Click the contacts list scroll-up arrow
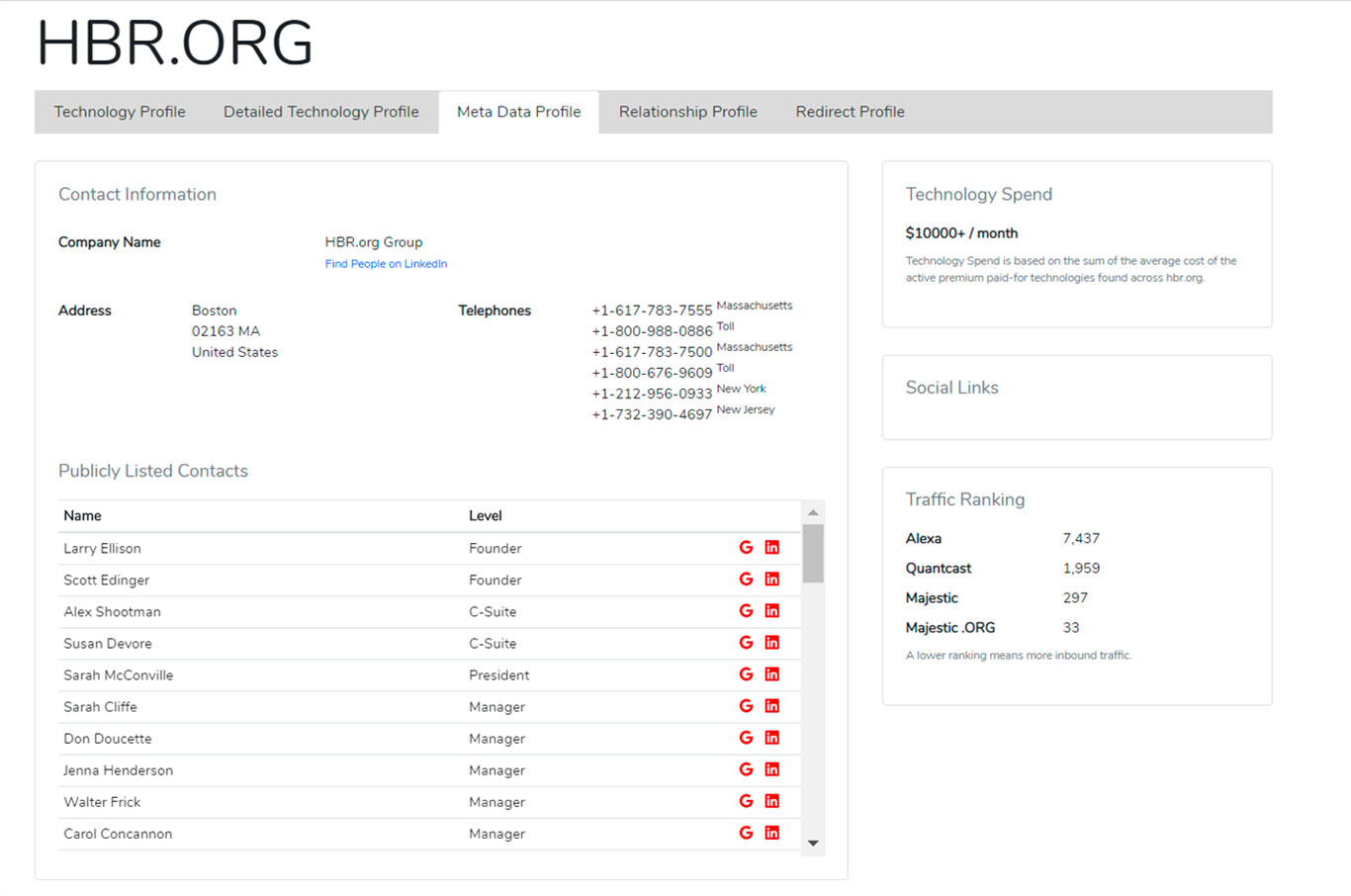The width and height of the screenshot is (1351, 896). point(813,513)
